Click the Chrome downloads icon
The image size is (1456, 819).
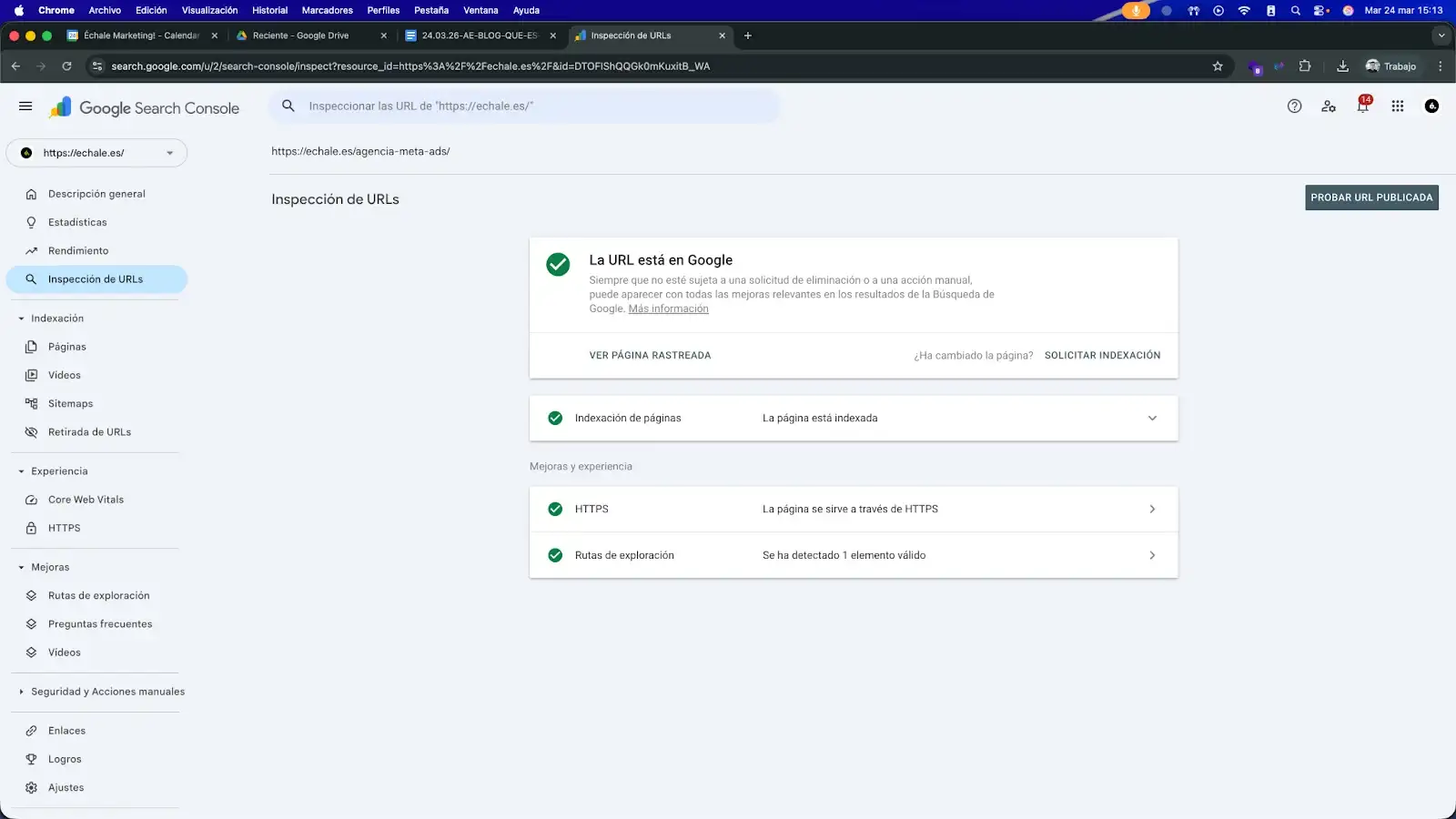1342,66
